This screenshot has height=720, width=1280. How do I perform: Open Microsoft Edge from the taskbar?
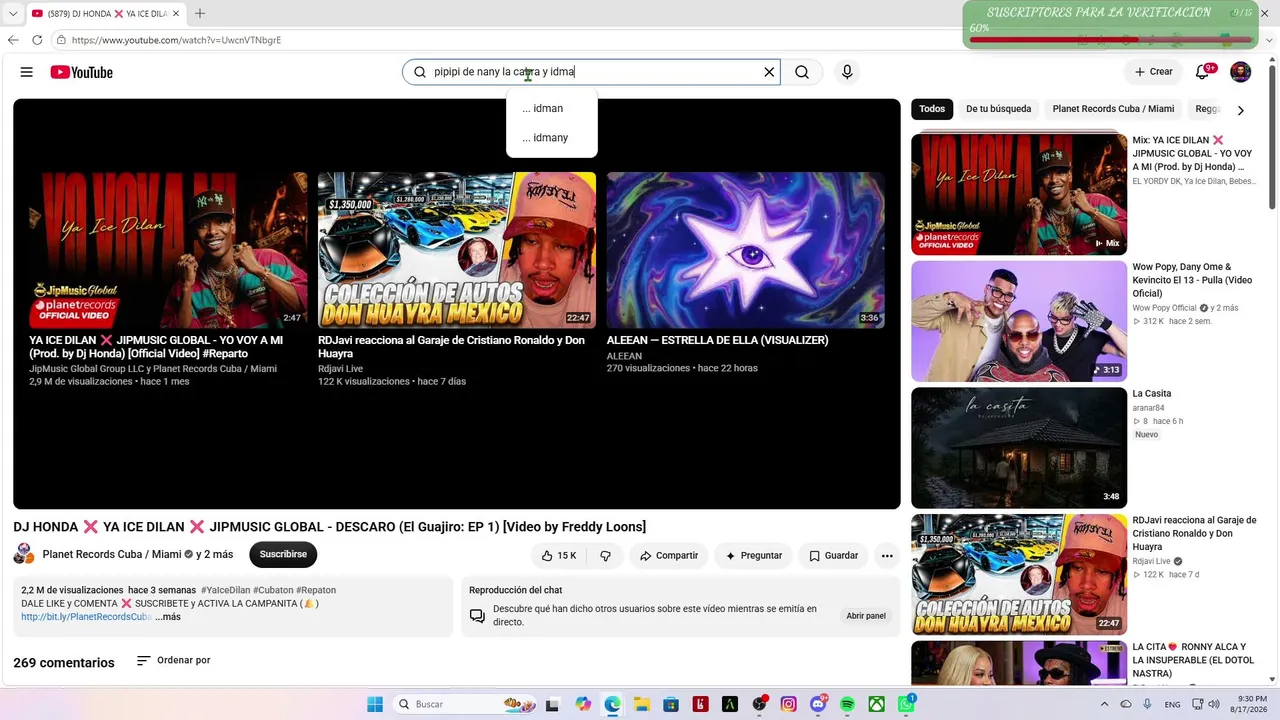[612, 704]
